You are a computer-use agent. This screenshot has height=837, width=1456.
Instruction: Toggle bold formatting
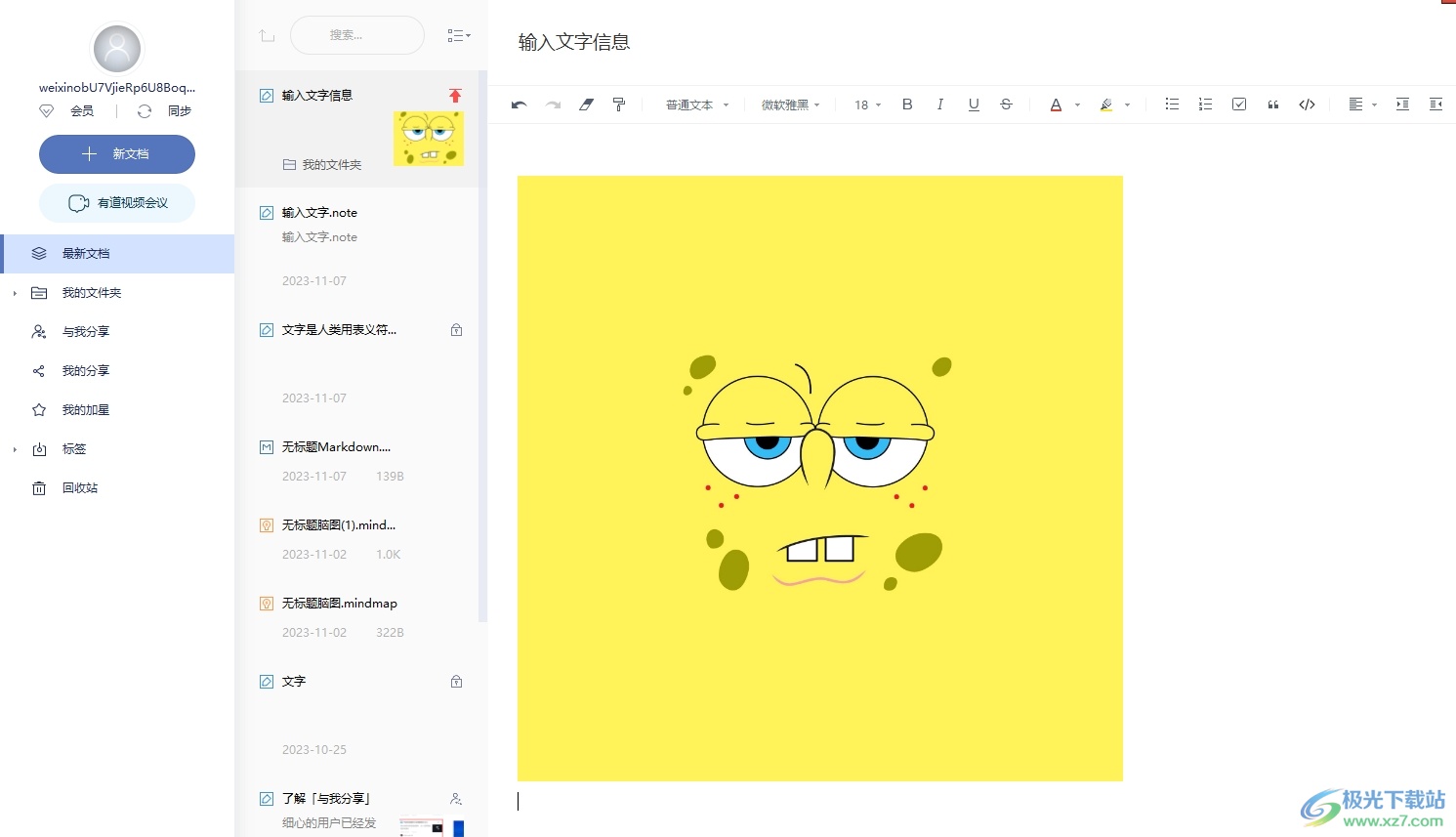[x=907, y=105]
